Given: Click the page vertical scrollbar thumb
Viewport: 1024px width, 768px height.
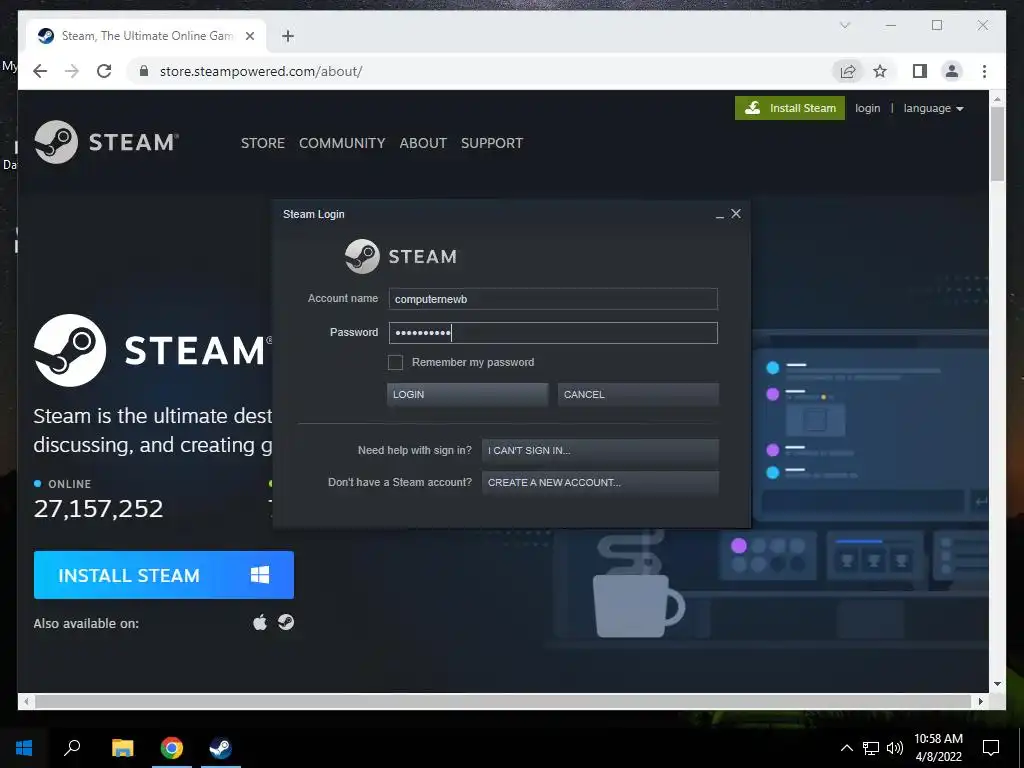Looking at the screenshot, I should [997, 143].
